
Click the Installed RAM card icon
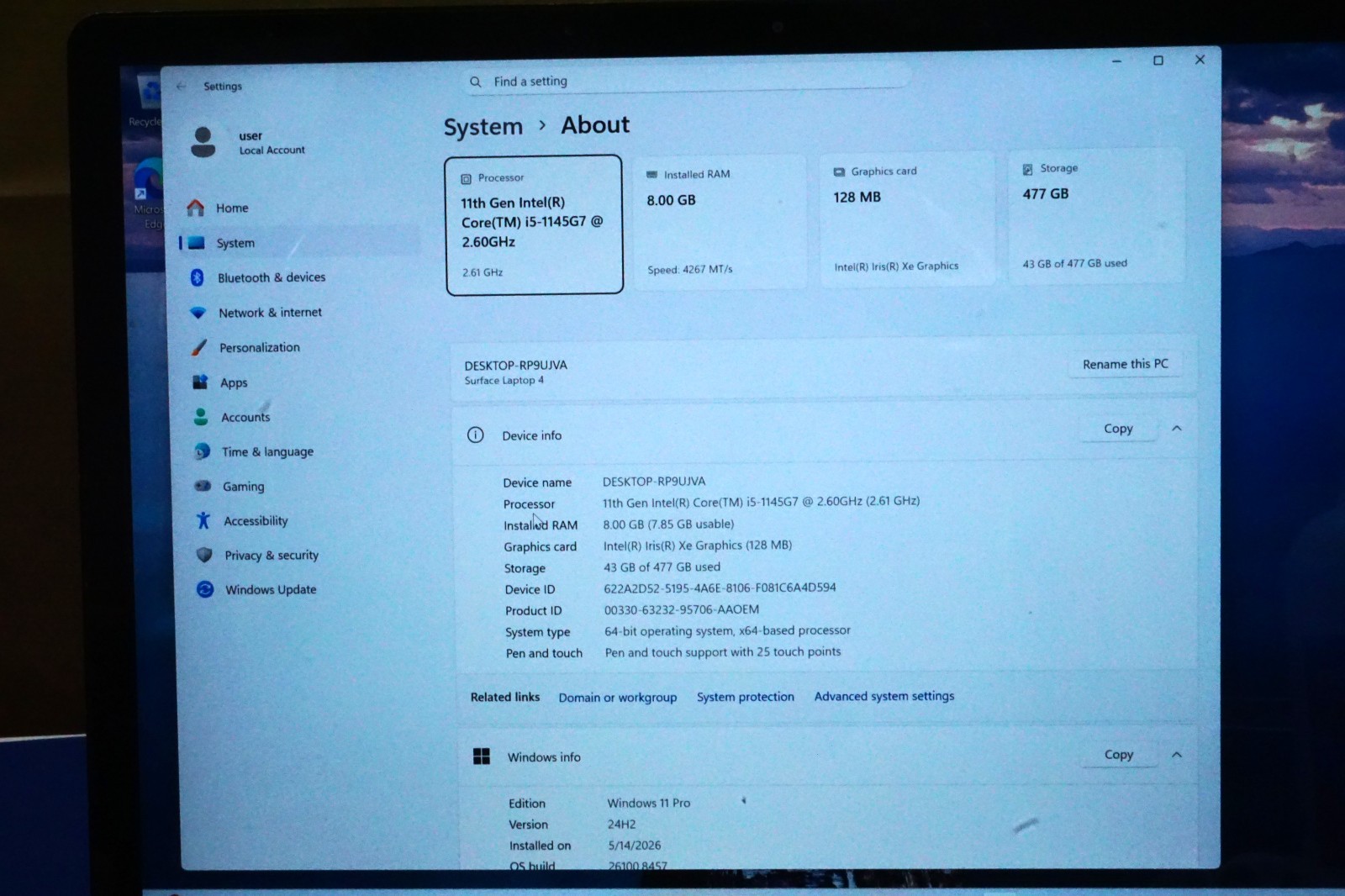651,175
